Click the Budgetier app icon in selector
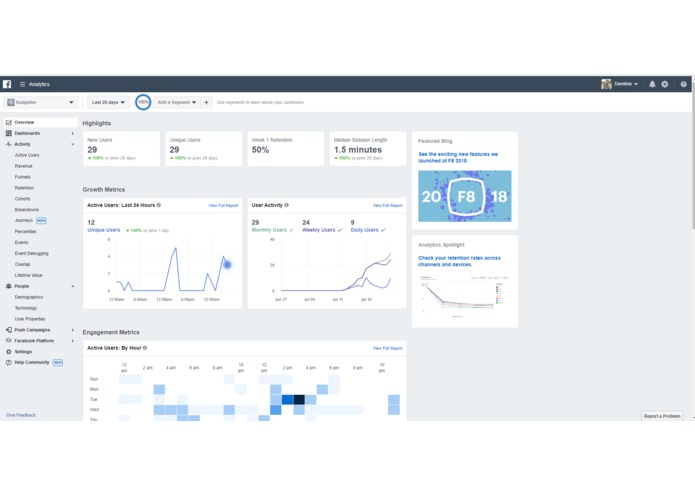 [x=11, y=102]
